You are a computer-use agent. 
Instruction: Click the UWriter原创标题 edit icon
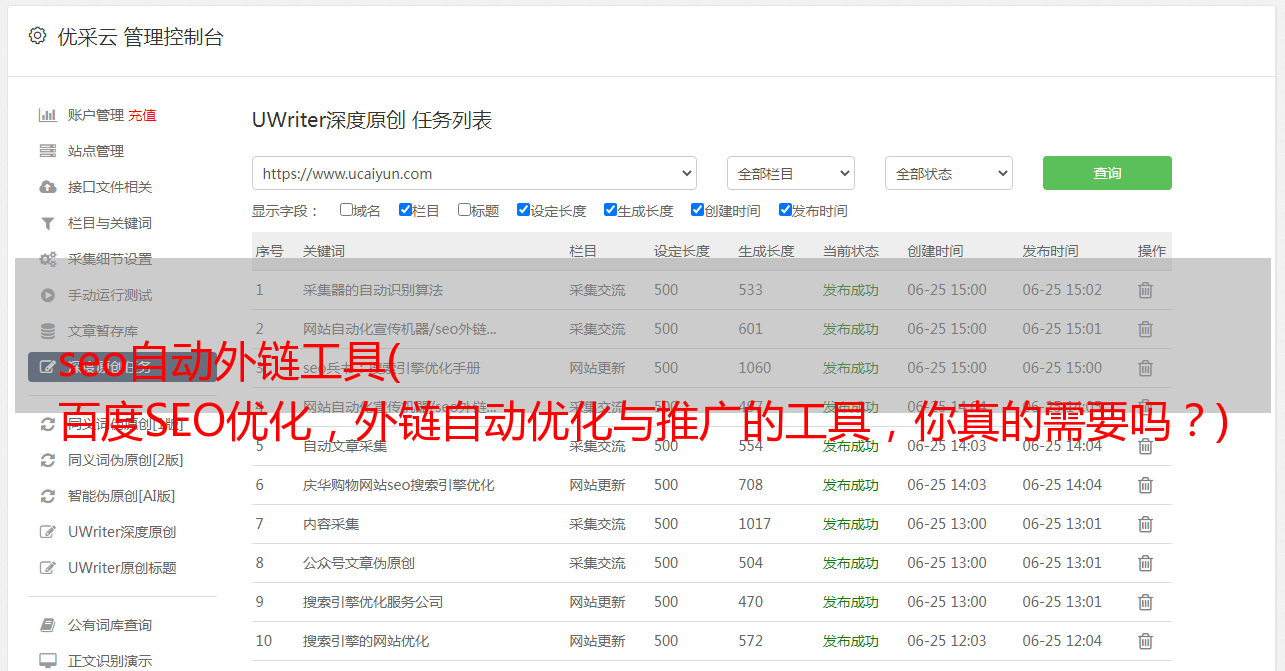[47, 568]
